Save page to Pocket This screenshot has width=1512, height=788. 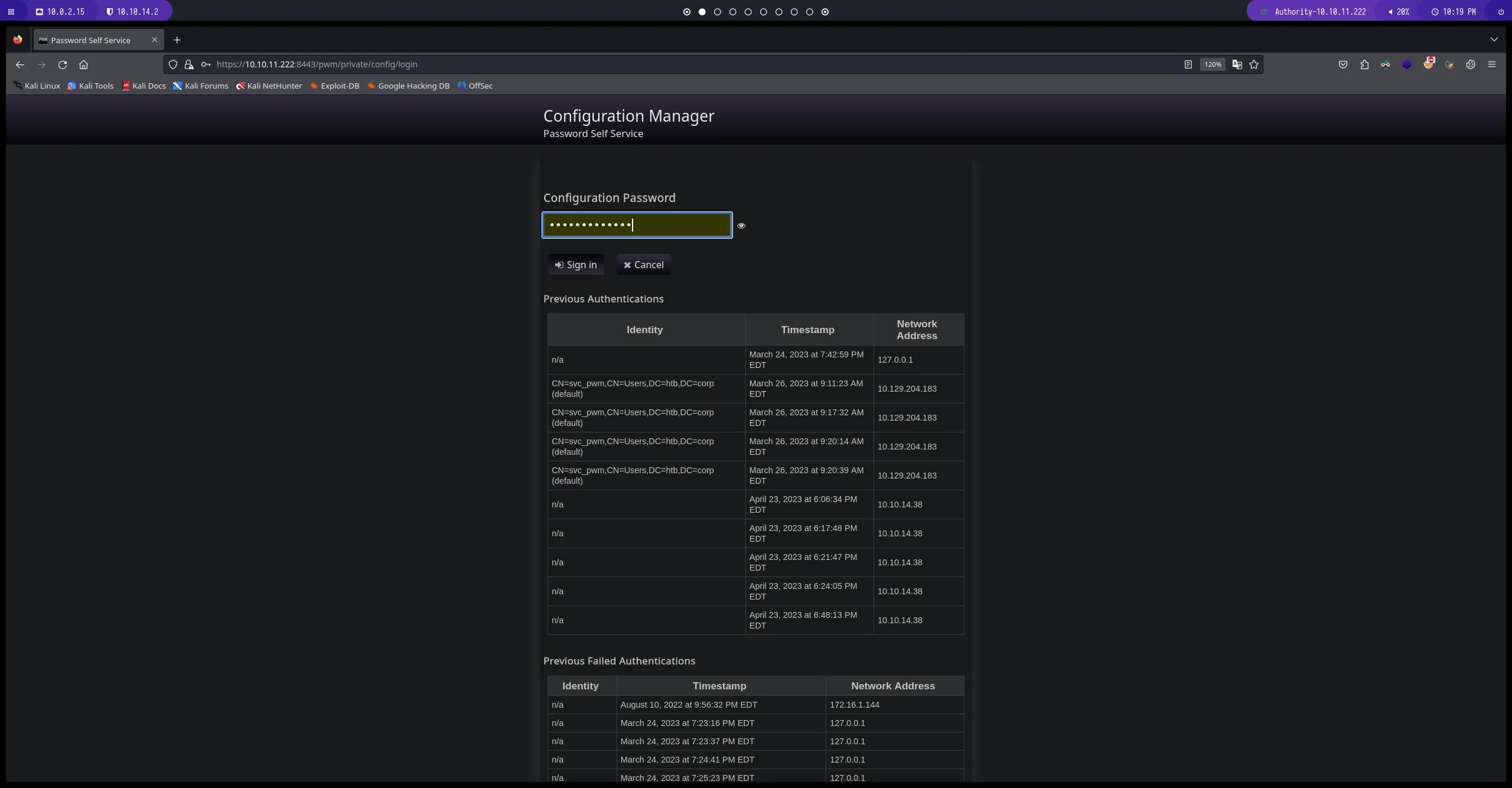[1342, 64]
